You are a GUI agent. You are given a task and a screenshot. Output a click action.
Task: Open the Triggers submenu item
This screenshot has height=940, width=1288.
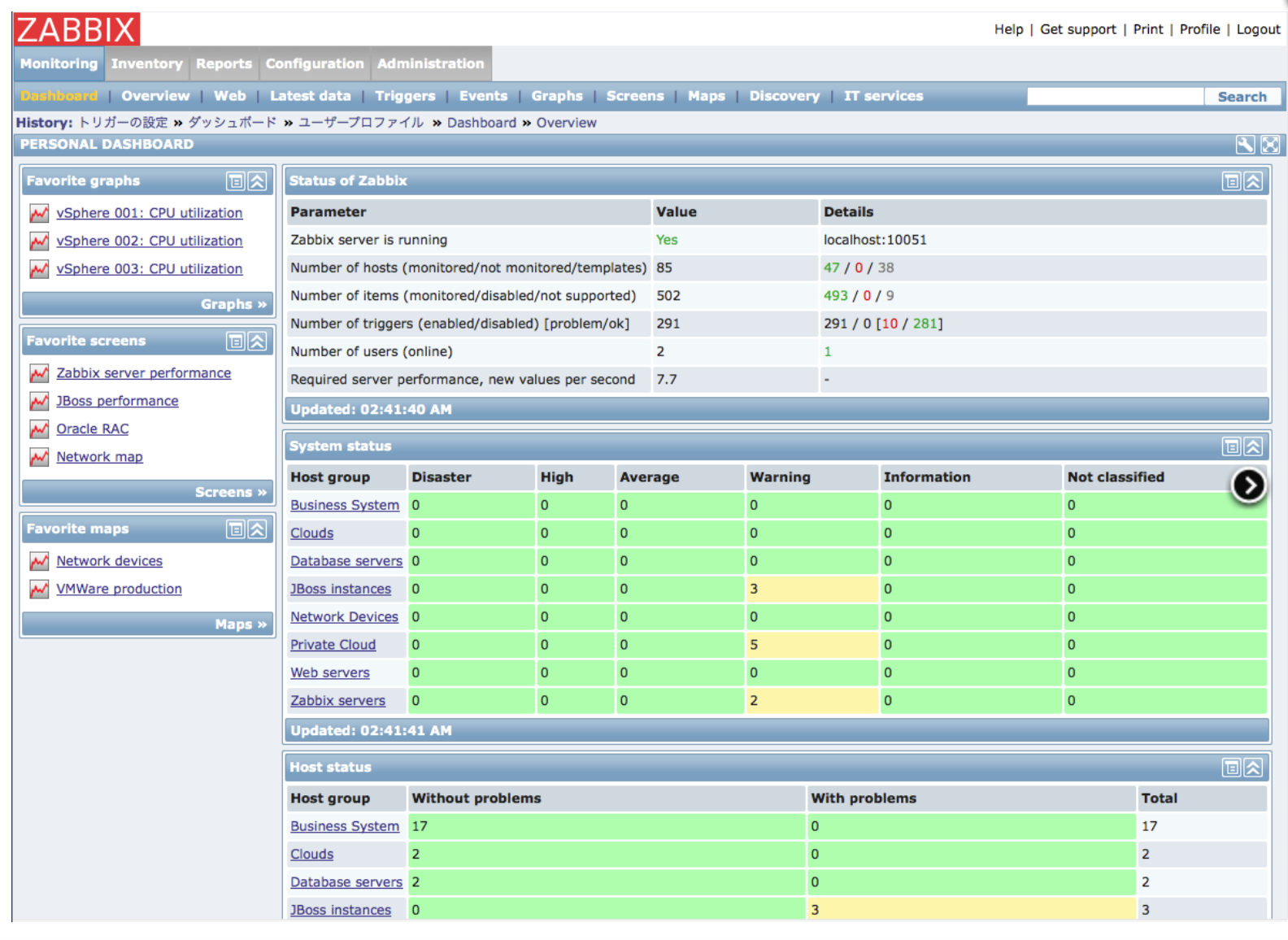click(405, 96)
